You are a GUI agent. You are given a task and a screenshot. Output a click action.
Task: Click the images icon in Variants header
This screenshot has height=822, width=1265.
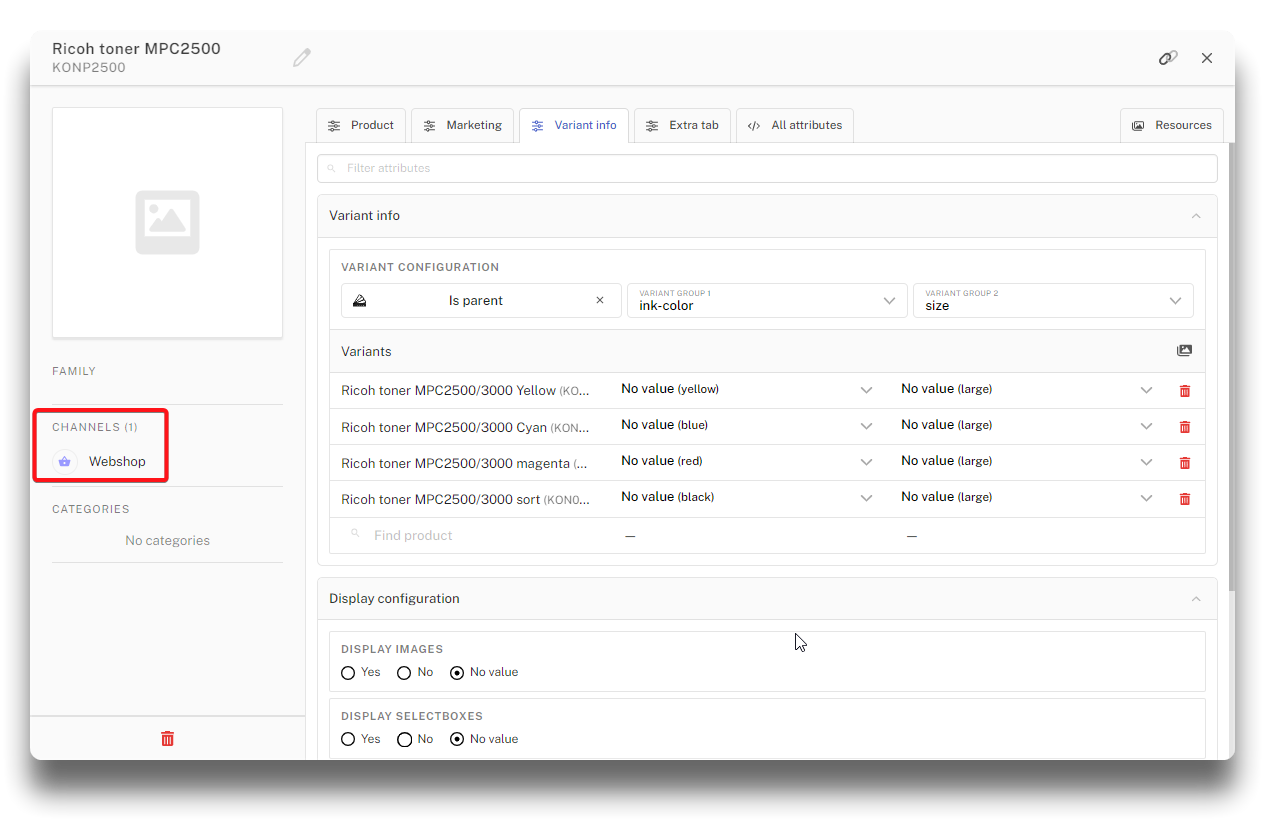(x=1184, y=351)
